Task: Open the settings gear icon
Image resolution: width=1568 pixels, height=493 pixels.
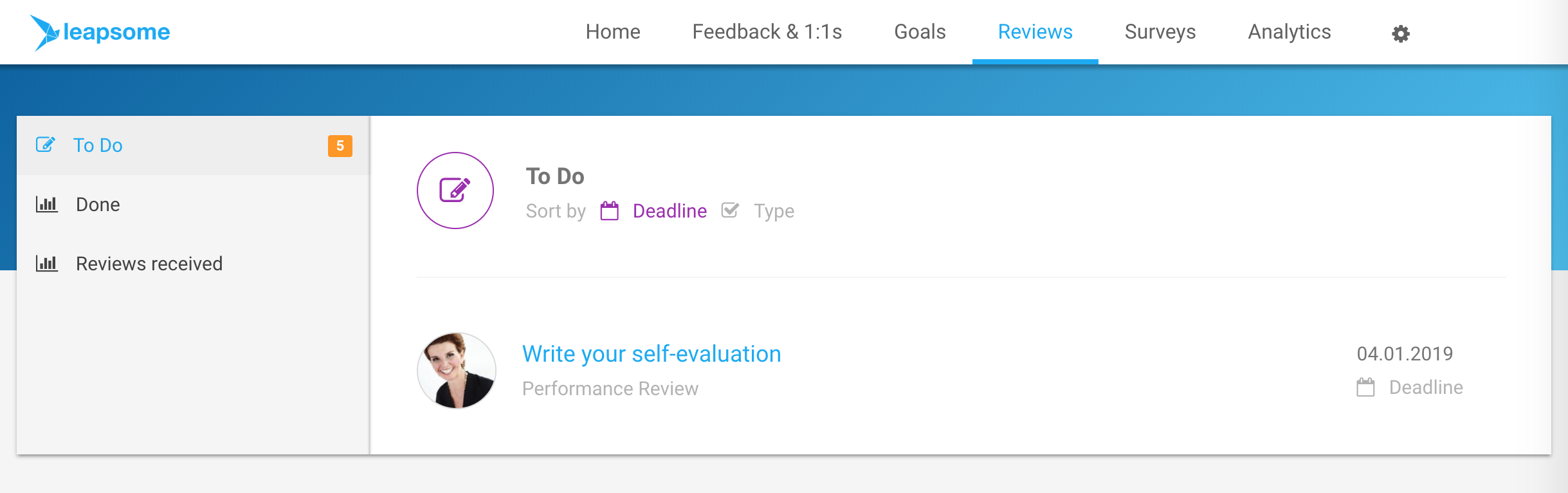Action: (x=1400, y=33)
